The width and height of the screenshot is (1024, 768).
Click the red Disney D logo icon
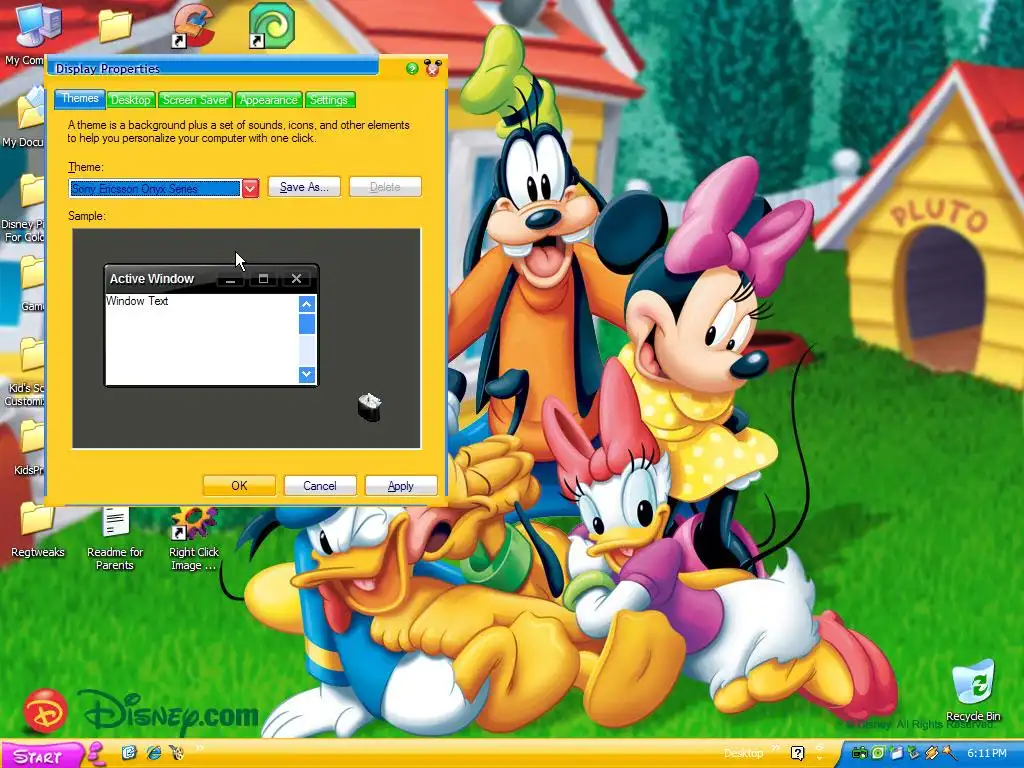coord(46,711)
